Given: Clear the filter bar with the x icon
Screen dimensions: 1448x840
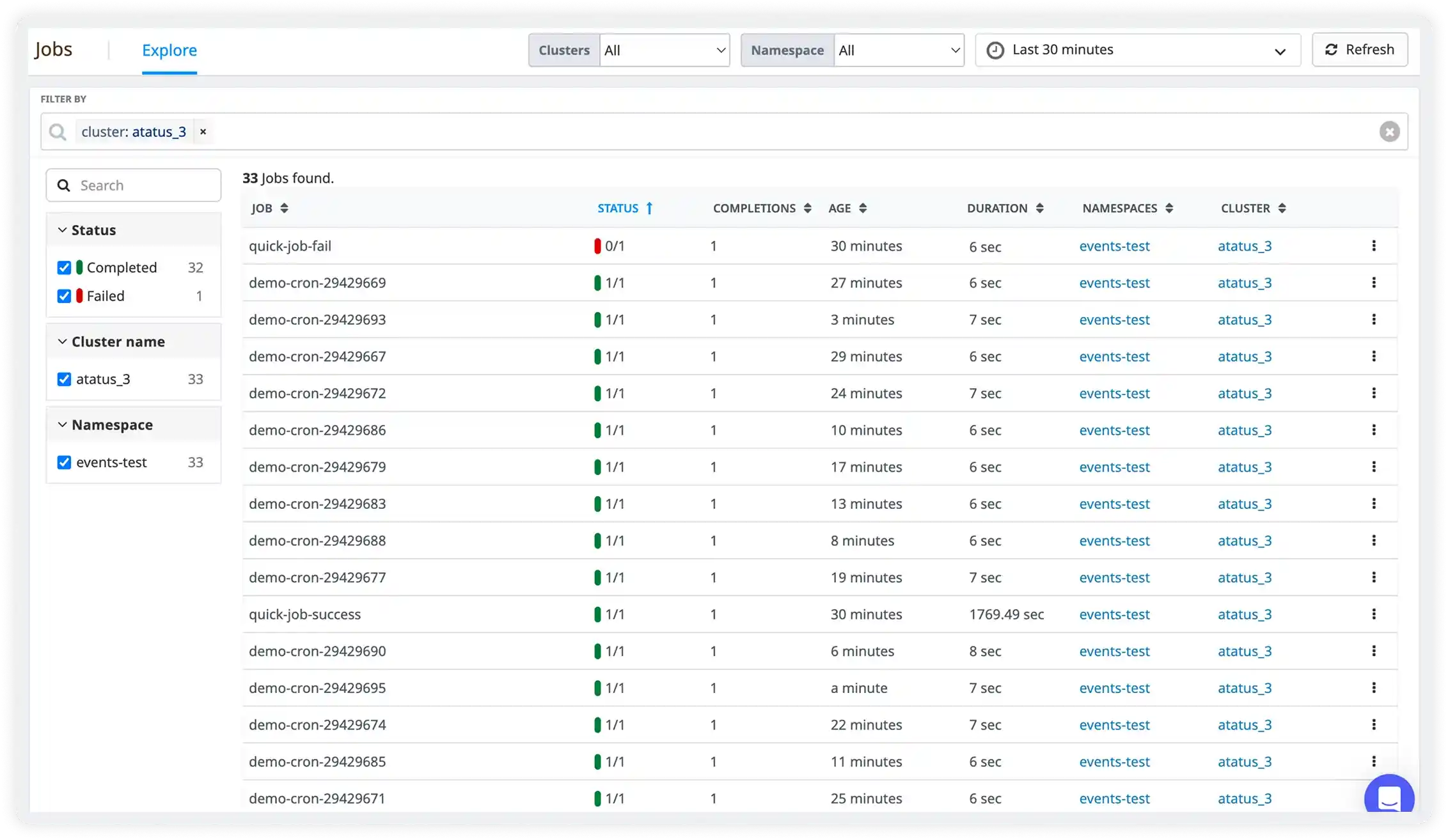Looking at the screenshot, I should tap(1389, 131).
